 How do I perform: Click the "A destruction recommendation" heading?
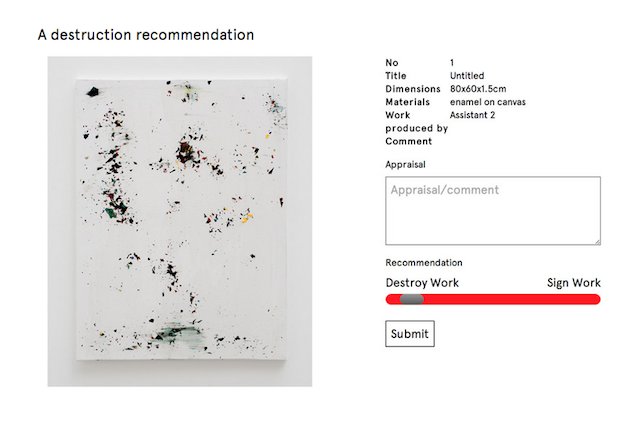pos(146,35)
